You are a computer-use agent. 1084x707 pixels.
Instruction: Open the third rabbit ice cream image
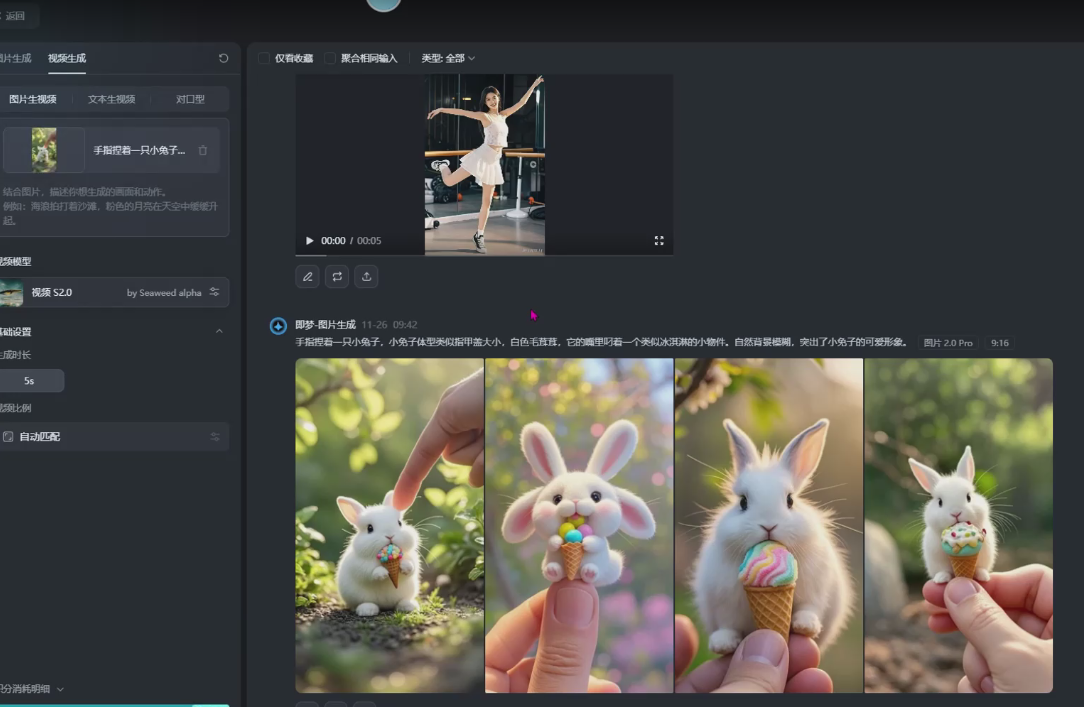768,525
